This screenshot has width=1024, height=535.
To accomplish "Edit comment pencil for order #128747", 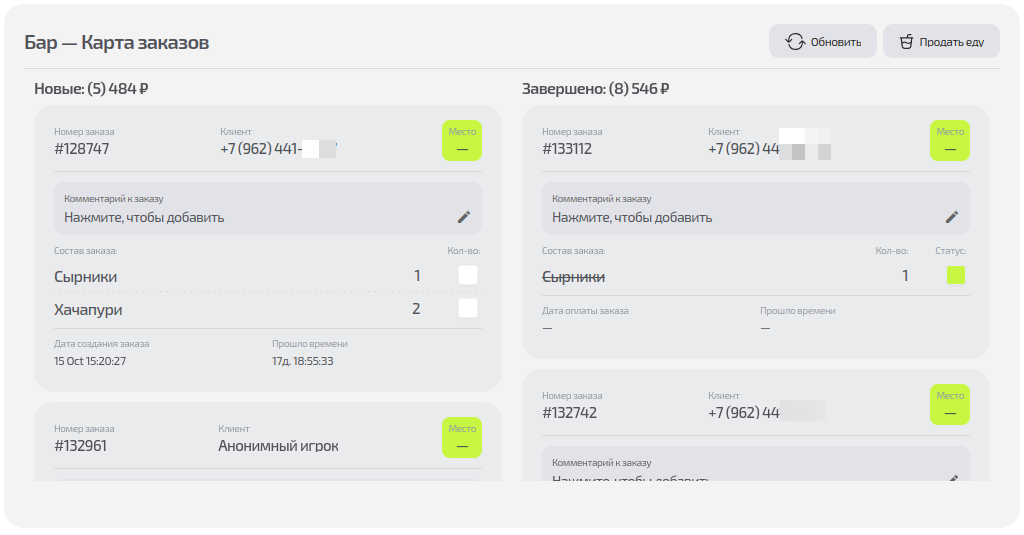I will point(463,216).
